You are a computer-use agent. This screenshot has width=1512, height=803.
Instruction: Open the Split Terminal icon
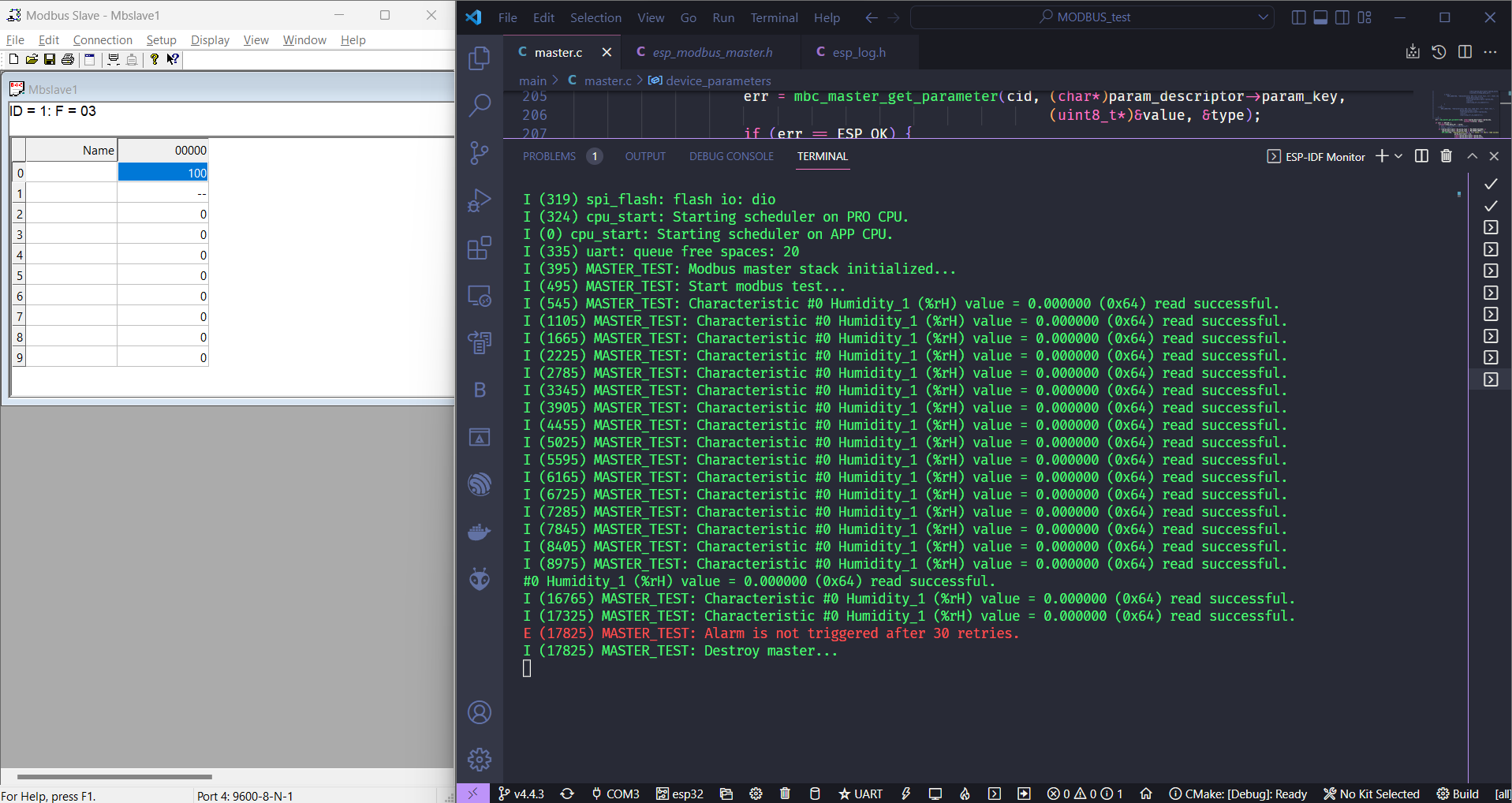coord(1421,155)
